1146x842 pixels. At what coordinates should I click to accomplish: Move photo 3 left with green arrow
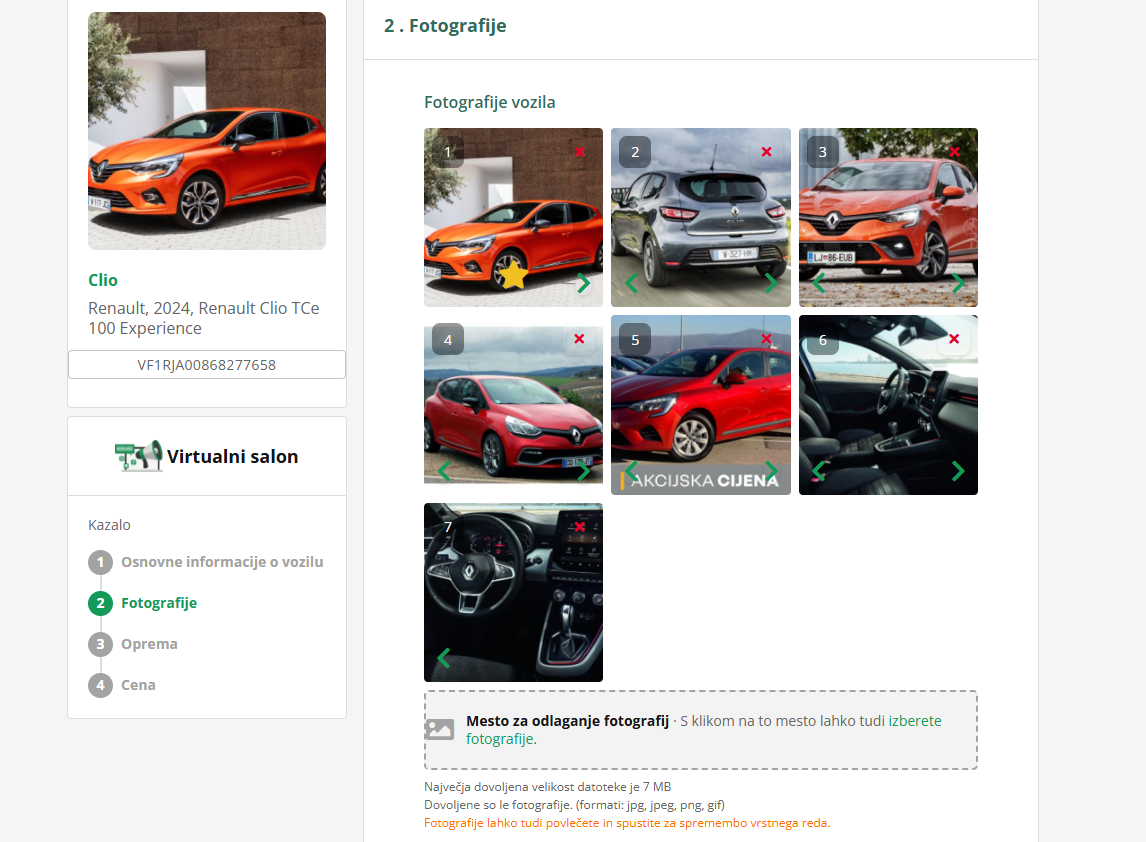[x=819, y=283]
